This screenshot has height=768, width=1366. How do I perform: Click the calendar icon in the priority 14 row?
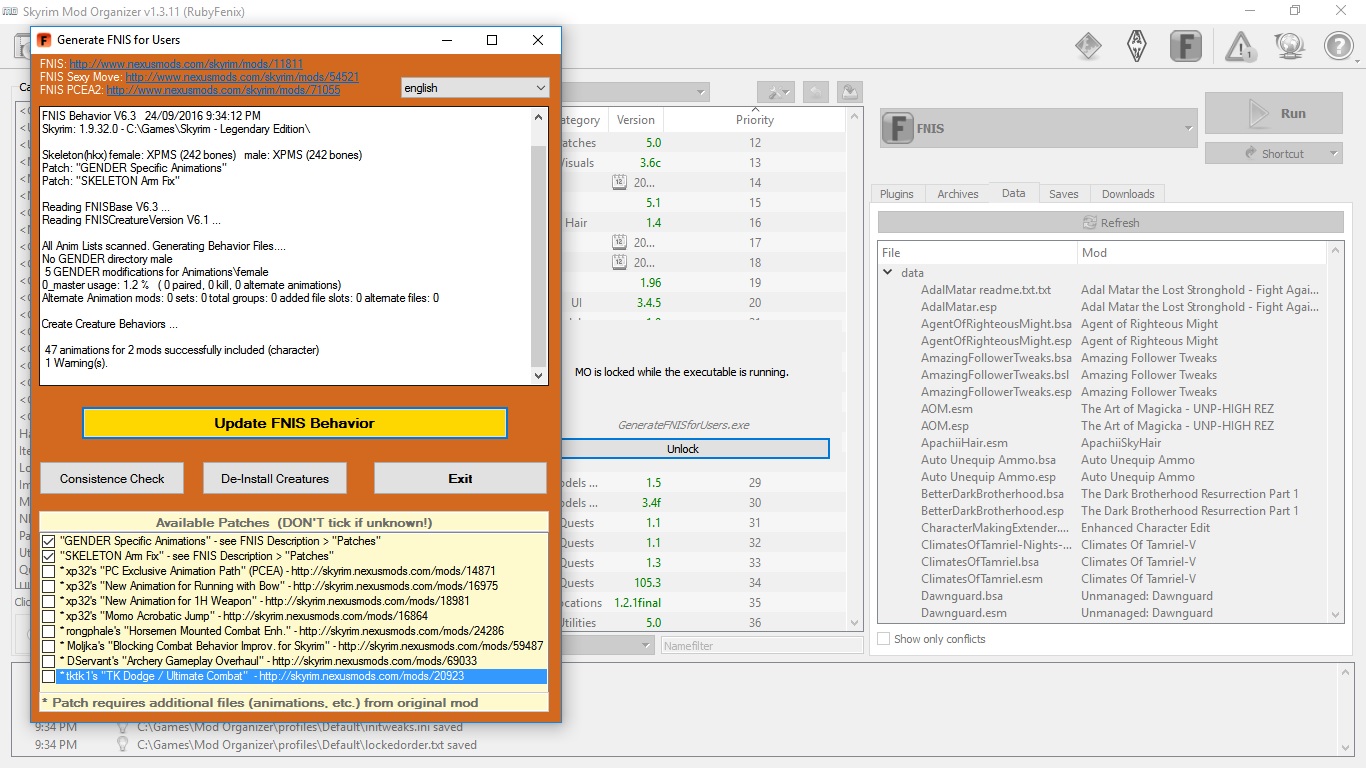pyautogui.click(x=619, y=183)
